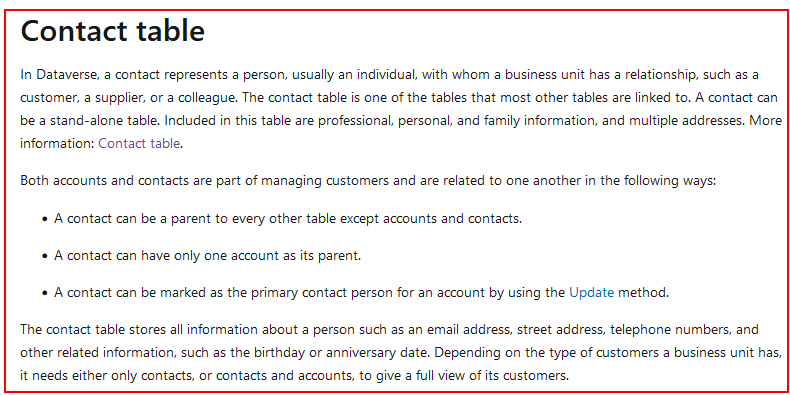Click the word method after Update

(643, 293)
